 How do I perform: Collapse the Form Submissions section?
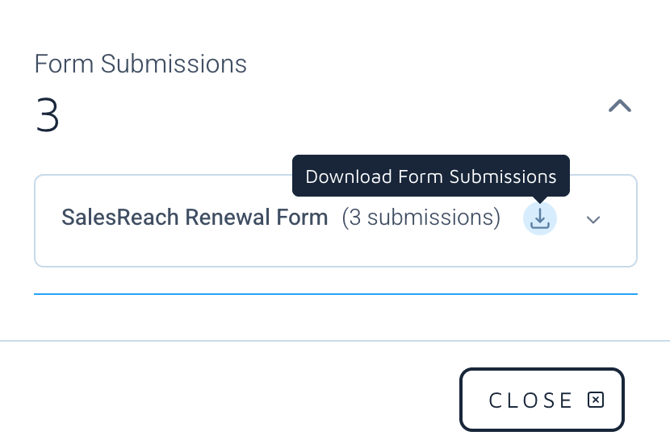(620, 105)
